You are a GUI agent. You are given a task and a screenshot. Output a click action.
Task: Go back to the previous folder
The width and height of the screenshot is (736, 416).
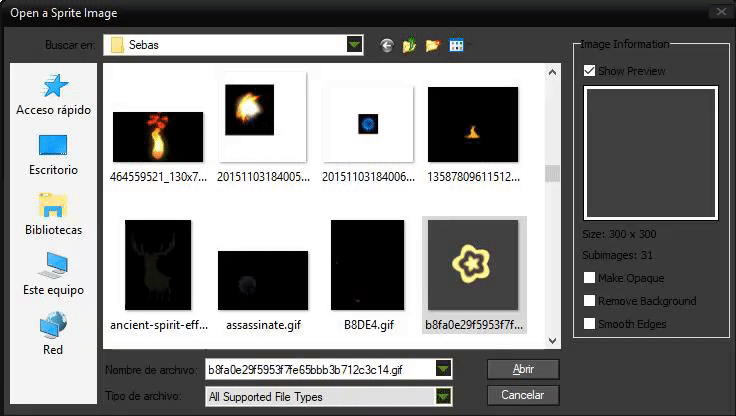tap(387, 46)
